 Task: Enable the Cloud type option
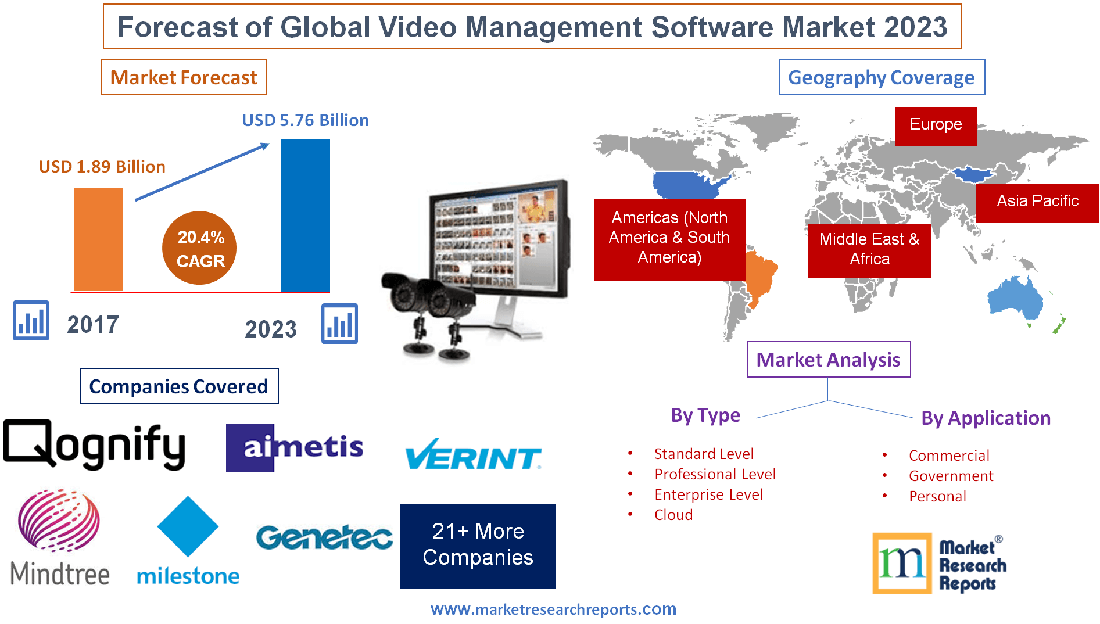tap(673, 514)
